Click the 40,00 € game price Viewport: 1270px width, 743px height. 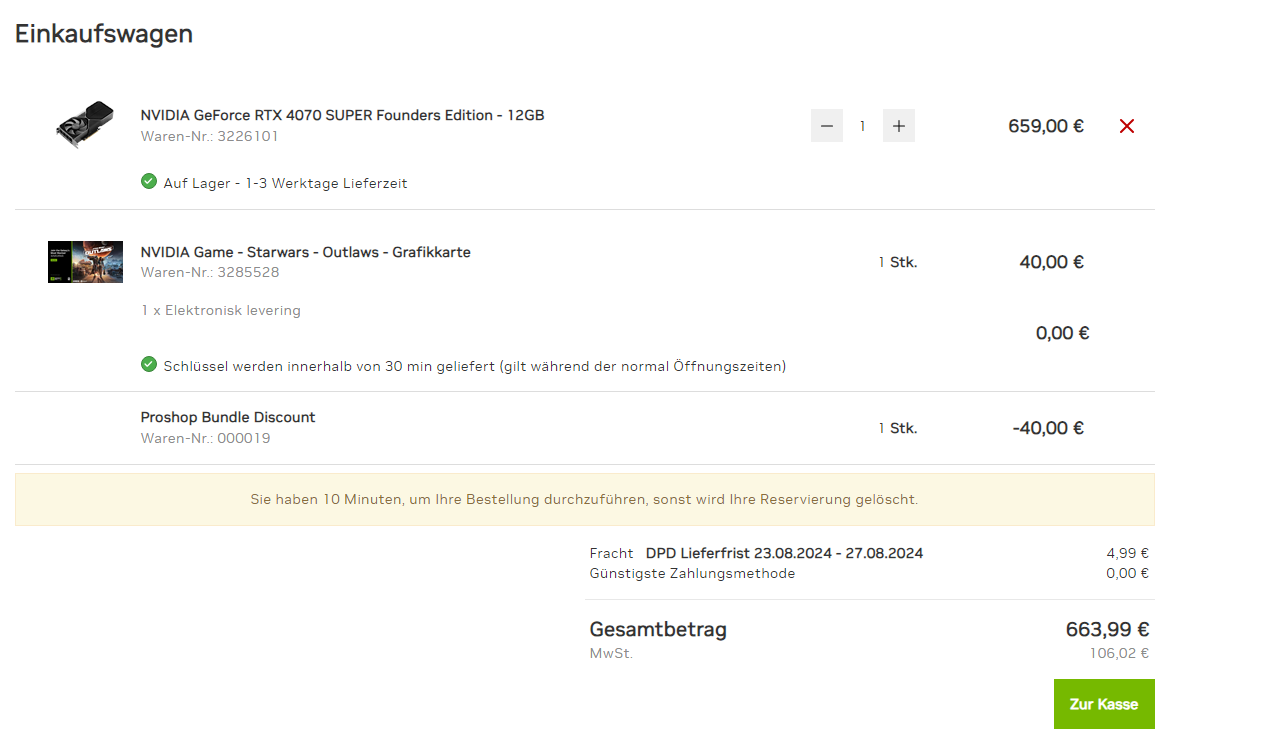pos(1052,262)
